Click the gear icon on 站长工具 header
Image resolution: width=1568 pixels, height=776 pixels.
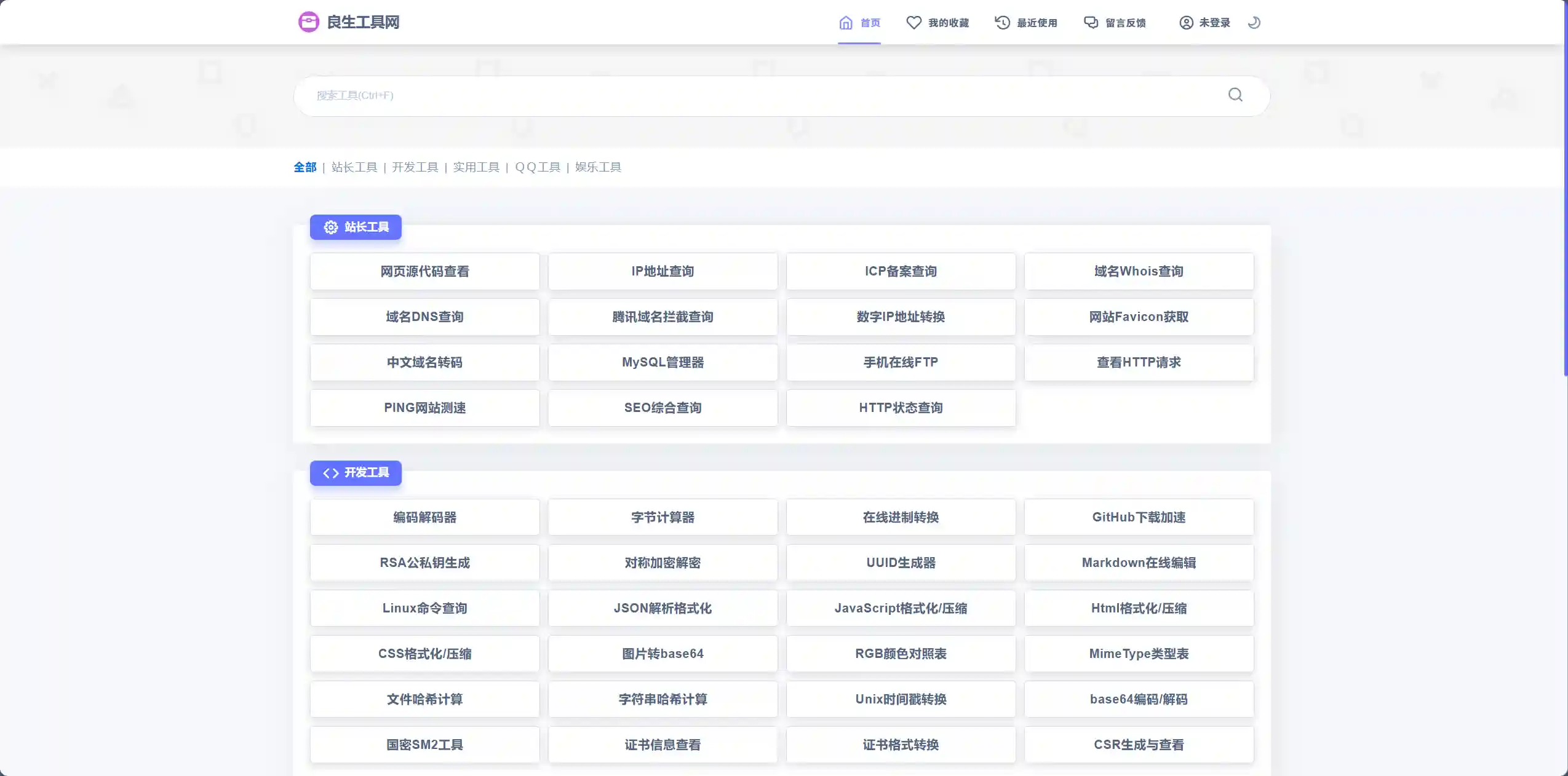(330, 227)
